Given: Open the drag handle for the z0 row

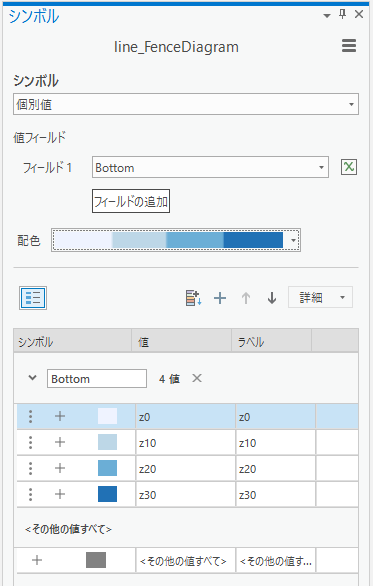Looking at the screenshot, I should click(x=31, y=416).
